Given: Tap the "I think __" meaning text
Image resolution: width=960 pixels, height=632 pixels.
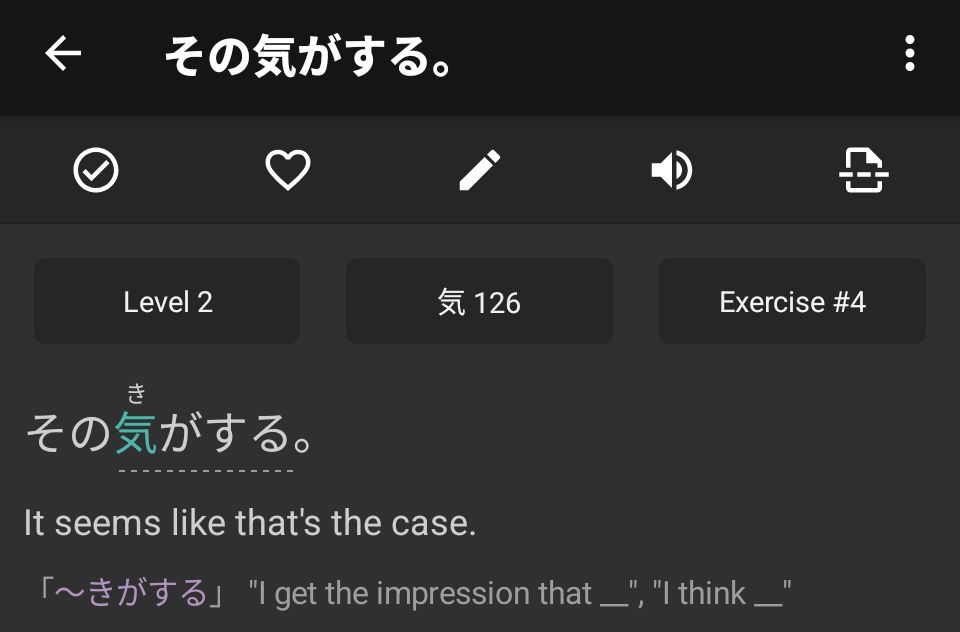Looking at the screenshot, I should (722, 594).
